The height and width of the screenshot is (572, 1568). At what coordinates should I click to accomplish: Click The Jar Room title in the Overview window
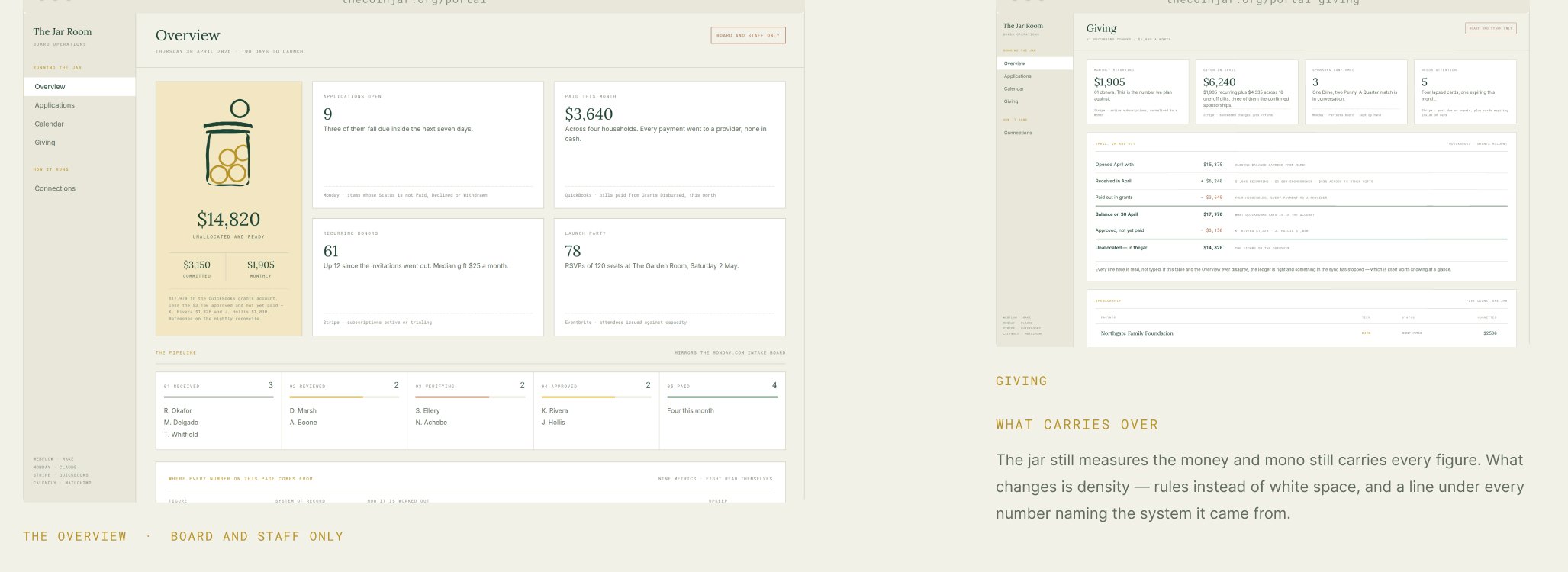(63, 32)
